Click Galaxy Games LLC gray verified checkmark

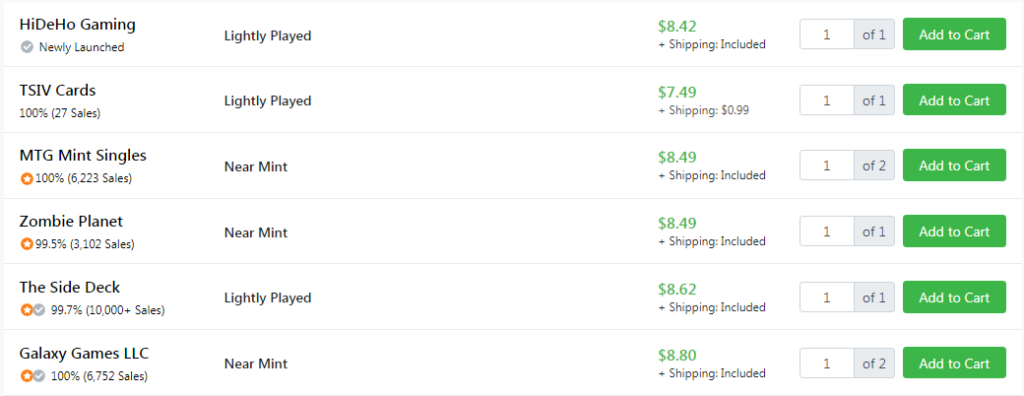click(x=39, y=376)
